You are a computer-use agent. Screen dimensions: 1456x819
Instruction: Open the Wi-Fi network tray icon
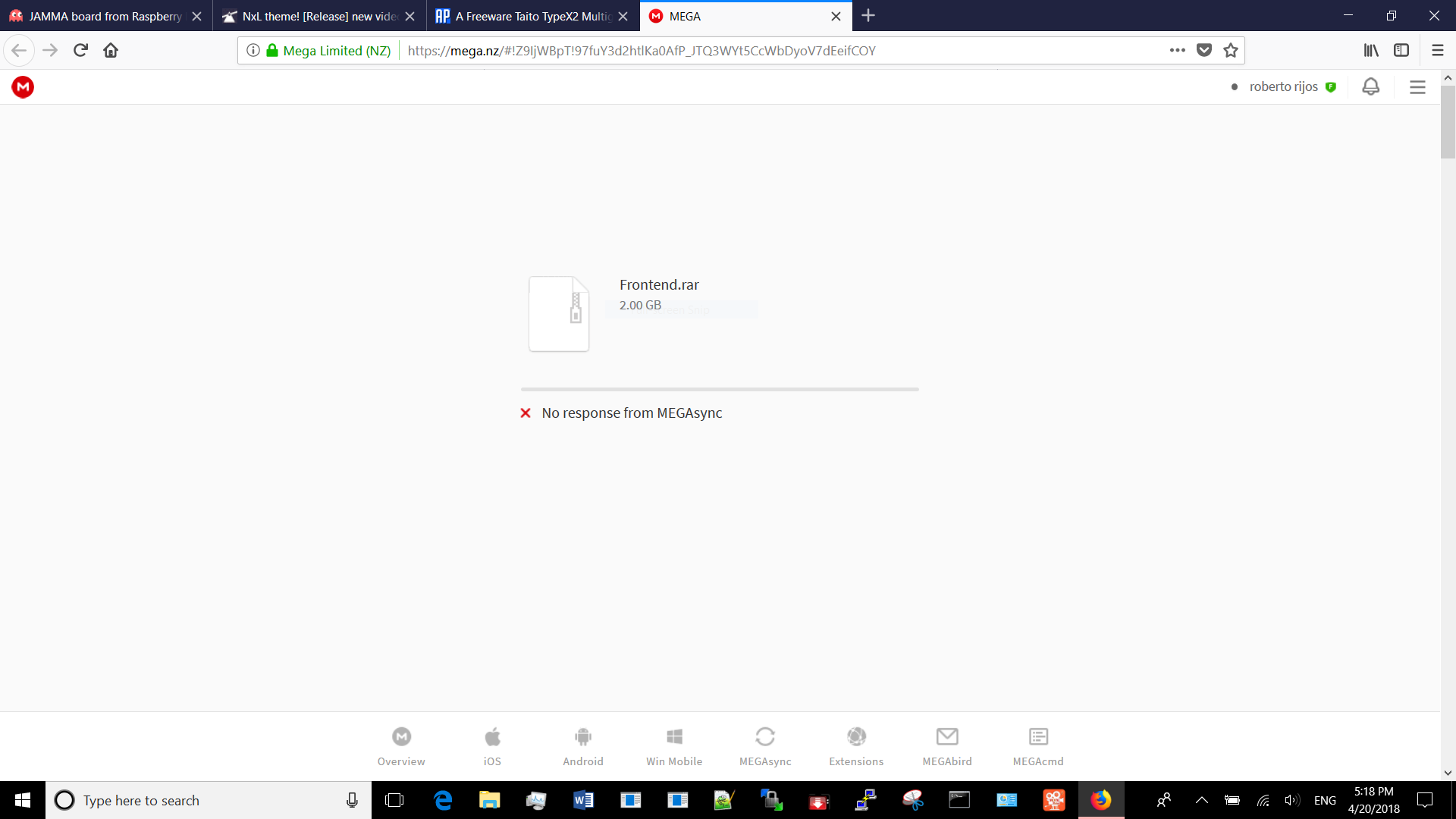click(1263, 800)
